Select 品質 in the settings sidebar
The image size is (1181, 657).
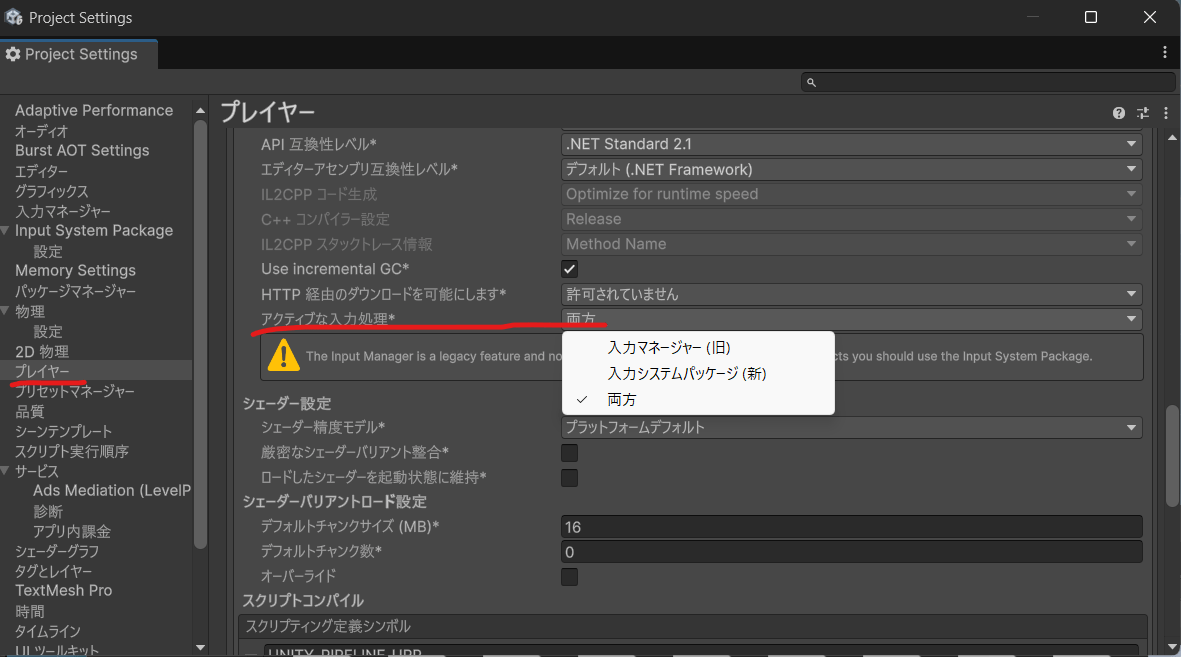(x=30, y=411)
